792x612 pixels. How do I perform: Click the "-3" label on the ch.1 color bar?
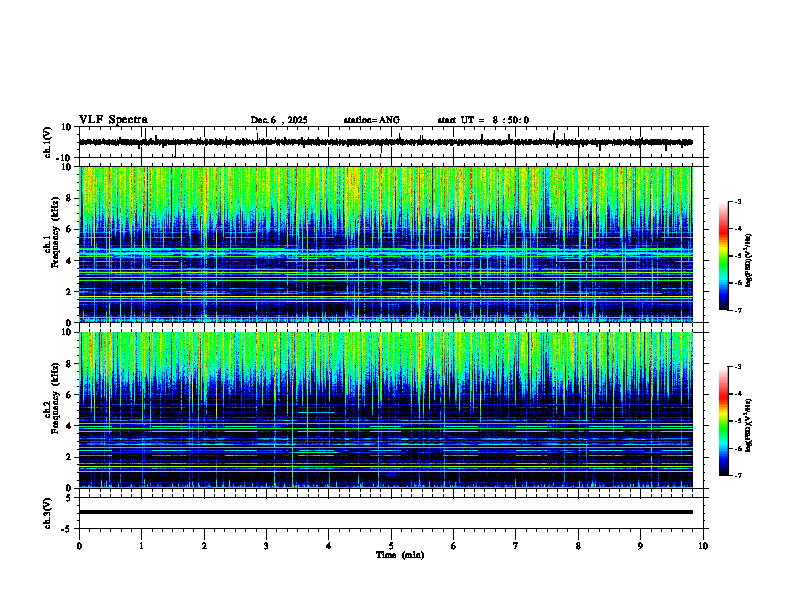(737, 201)
